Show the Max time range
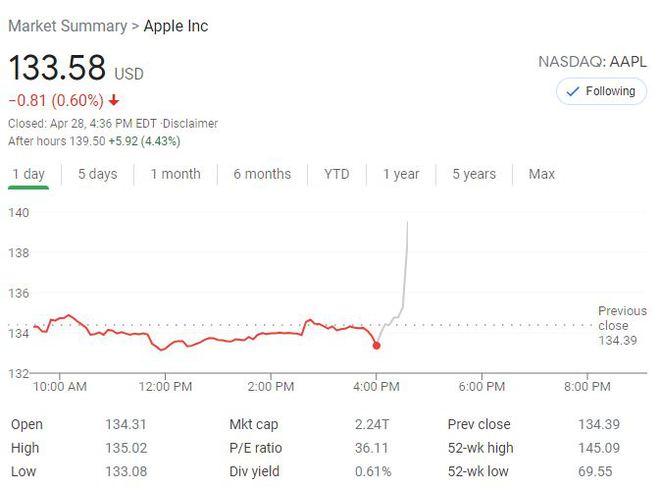This screenshot has width=660, height=489. [x=542, y=174]
